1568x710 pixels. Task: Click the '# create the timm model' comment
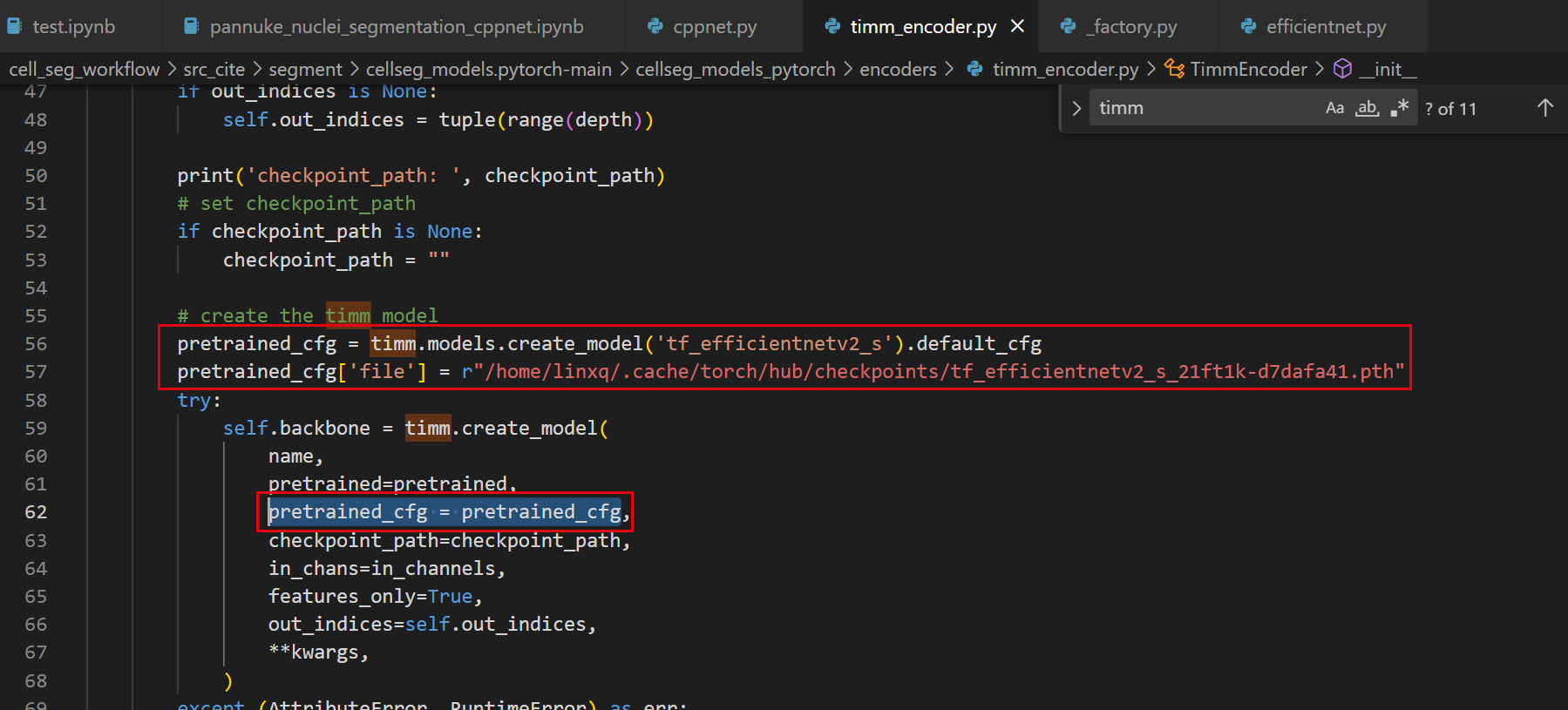click(x=308, y=315)
